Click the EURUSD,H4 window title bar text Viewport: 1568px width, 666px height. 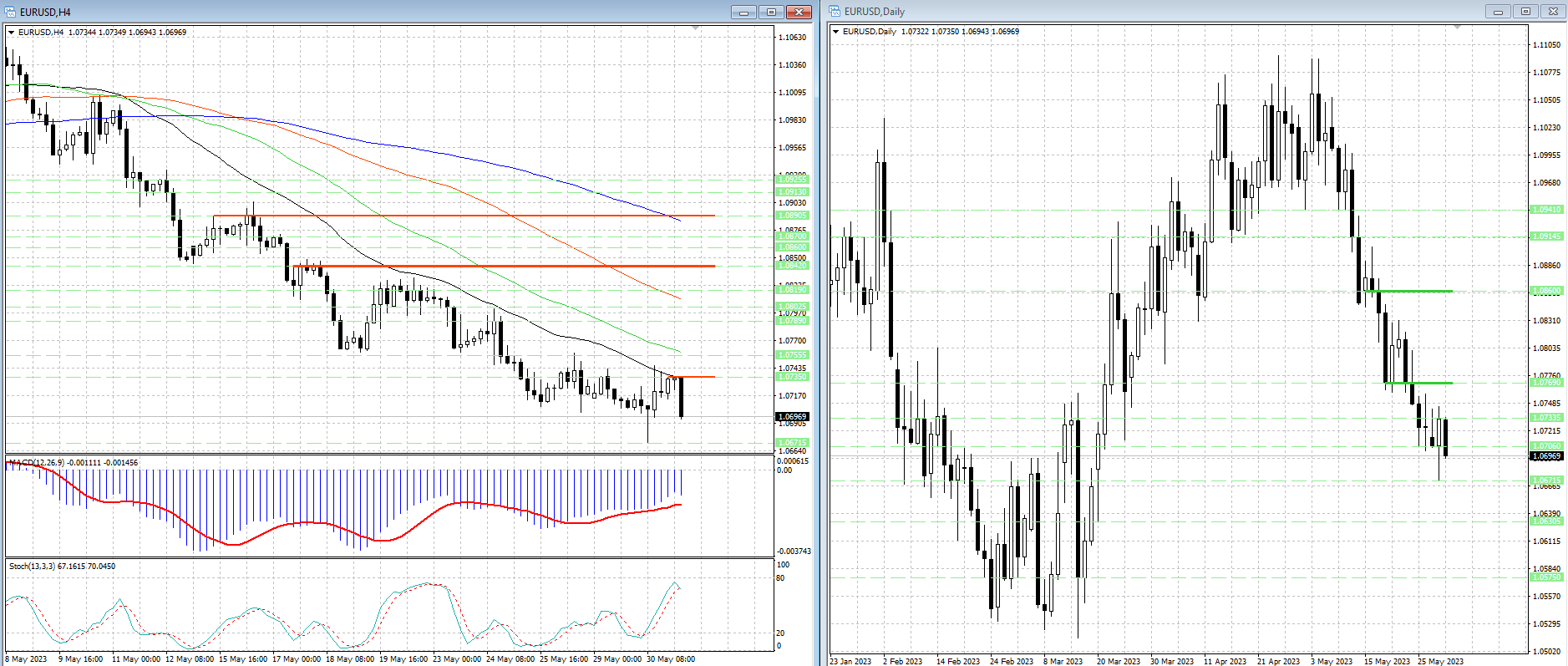pyautogui.click(x=45, y=12)
